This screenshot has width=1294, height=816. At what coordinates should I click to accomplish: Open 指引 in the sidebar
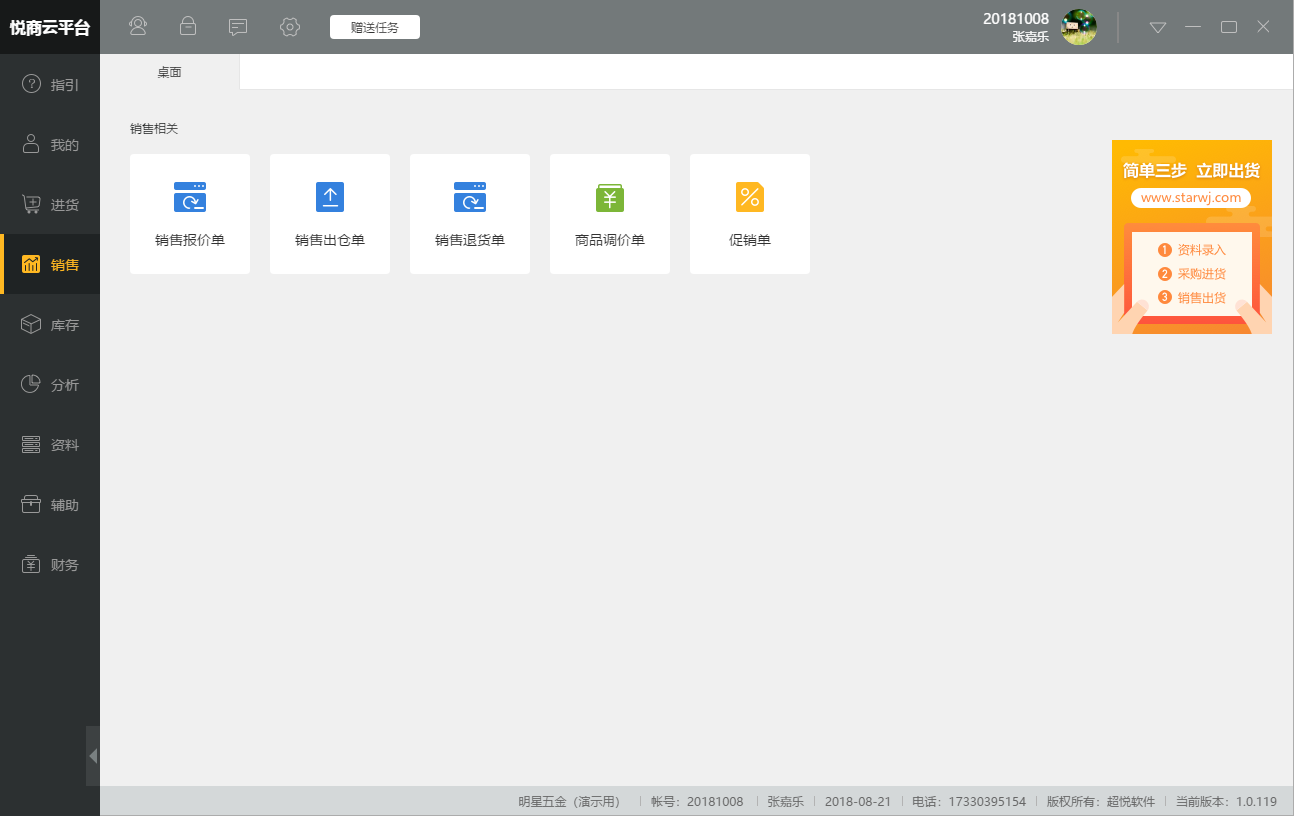pyautogui.click(x=50, y=85)
